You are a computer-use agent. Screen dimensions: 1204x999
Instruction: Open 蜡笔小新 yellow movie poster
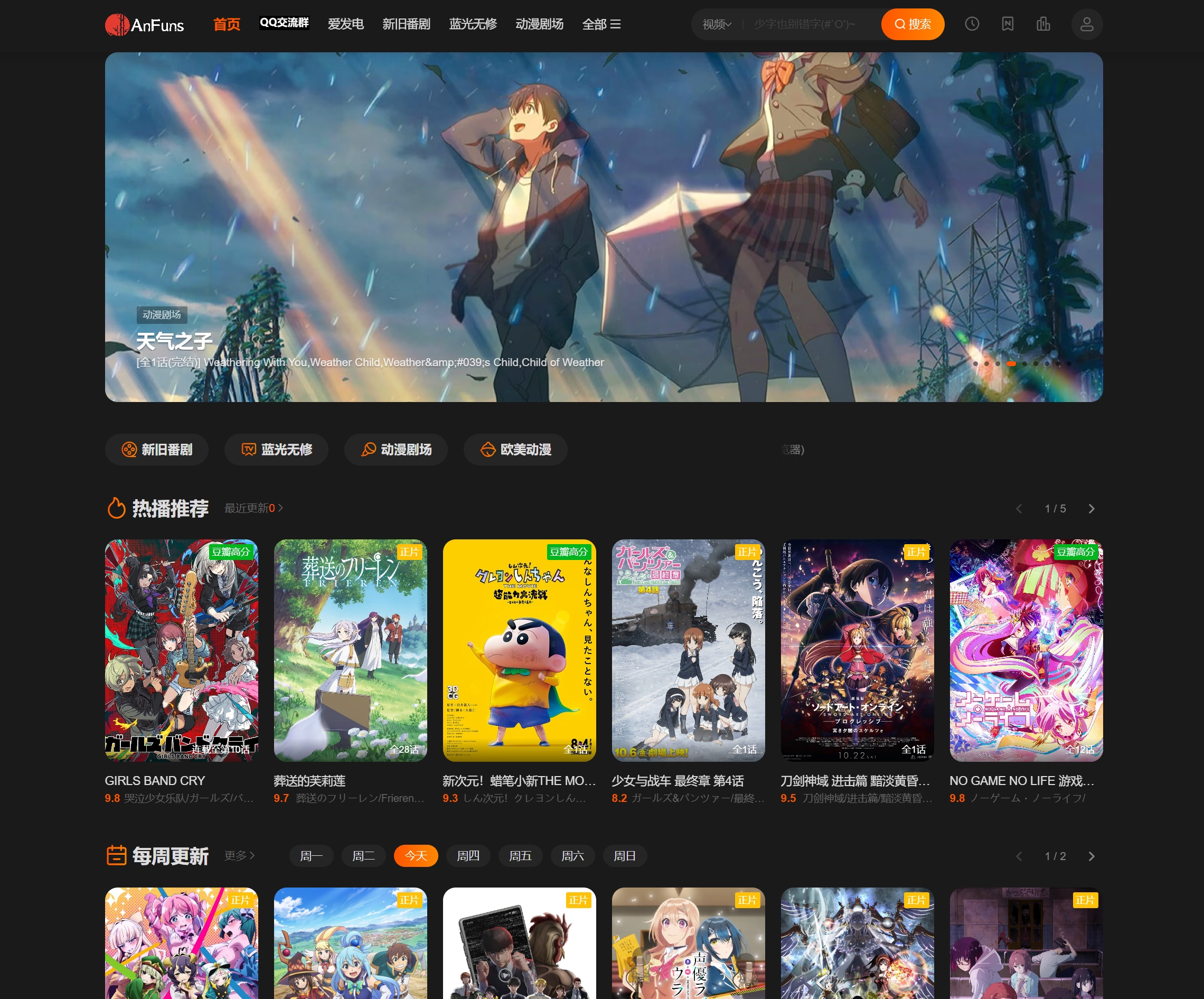[520, 650]
